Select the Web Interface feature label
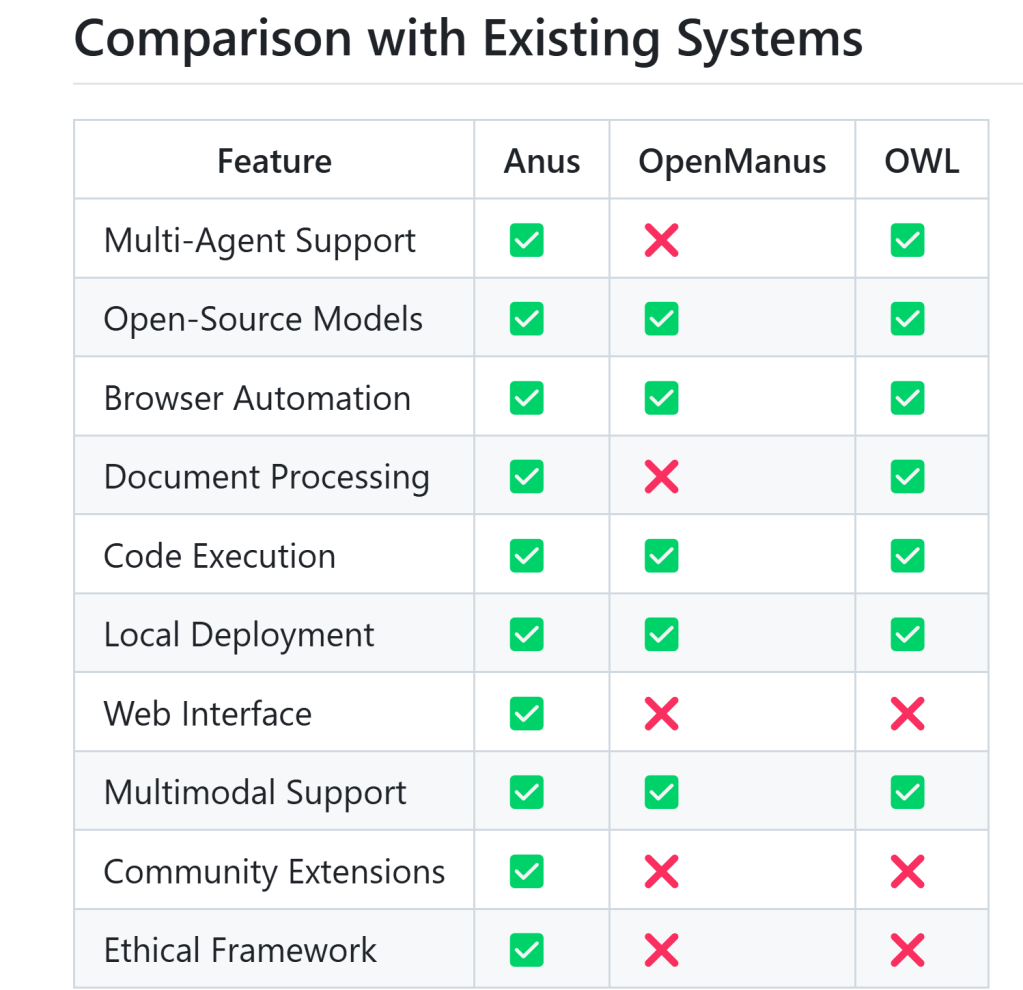Image resolution: width=1023 pixels, height=990 pixels. [x=208, y=714]
